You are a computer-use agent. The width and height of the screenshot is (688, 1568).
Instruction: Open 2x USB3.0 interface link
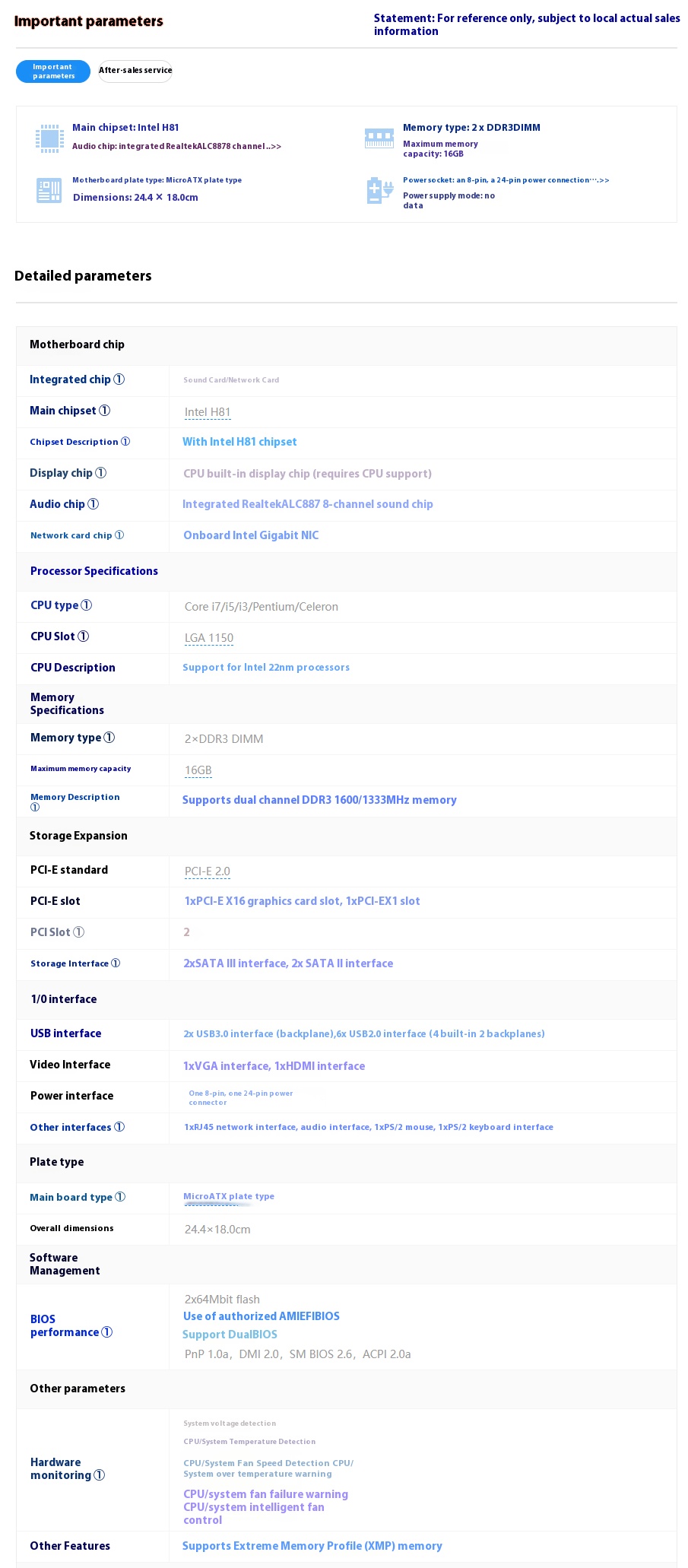[364, 1034]
